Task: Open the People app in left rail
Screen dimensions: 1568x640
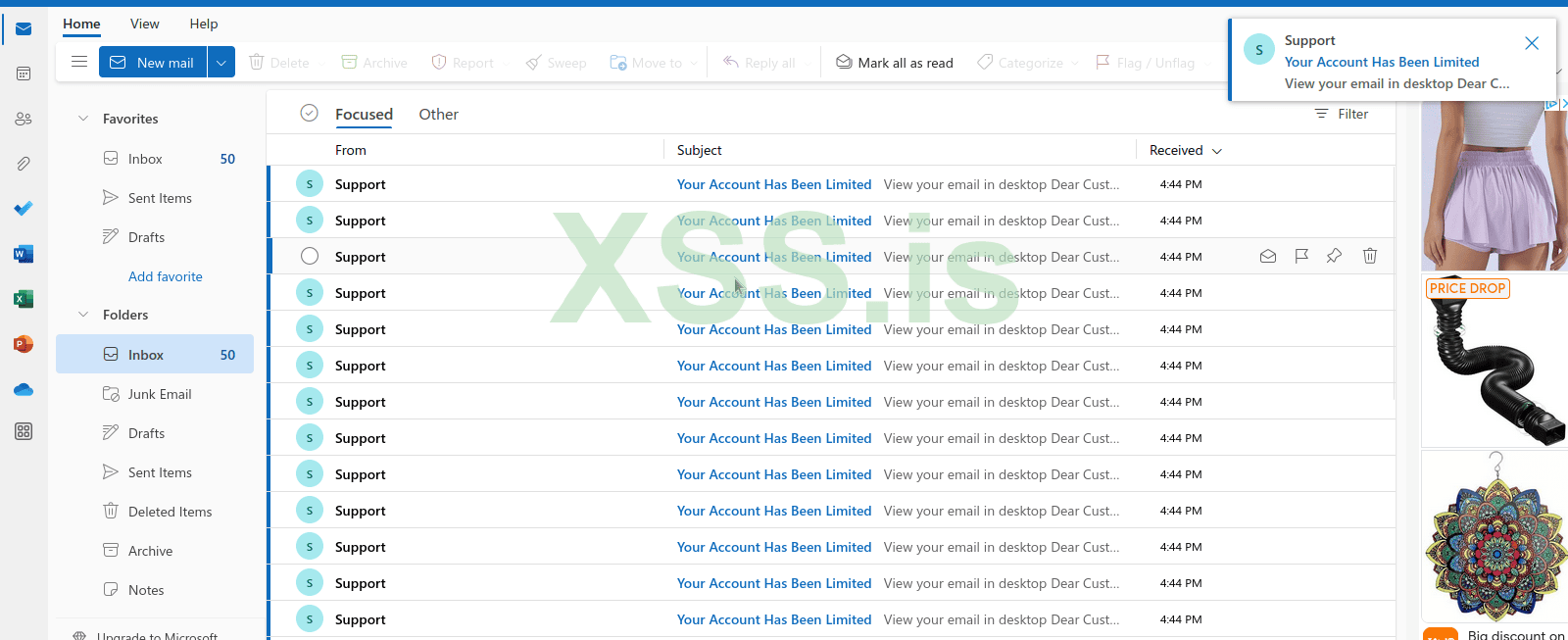Action: point(24,119)
